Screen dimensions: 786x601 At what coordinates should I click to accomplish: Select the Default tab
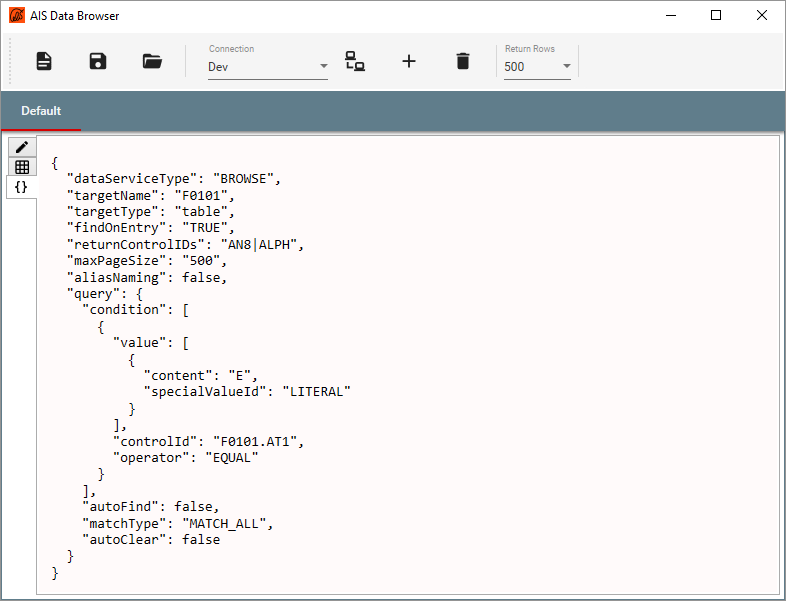(41, 111)
